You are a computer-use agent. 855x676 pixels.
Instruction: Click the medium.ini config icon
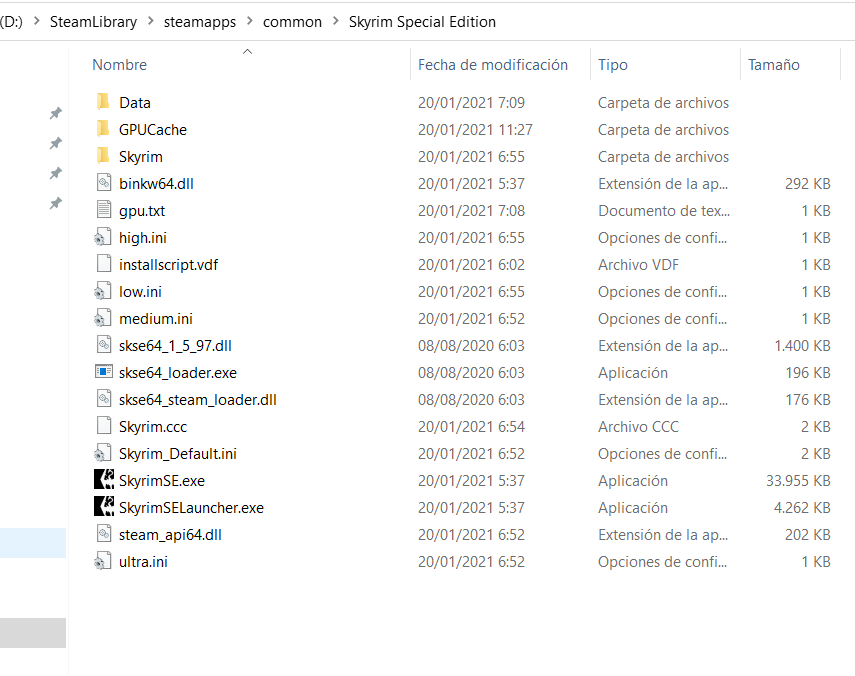[x=103, y=318]
